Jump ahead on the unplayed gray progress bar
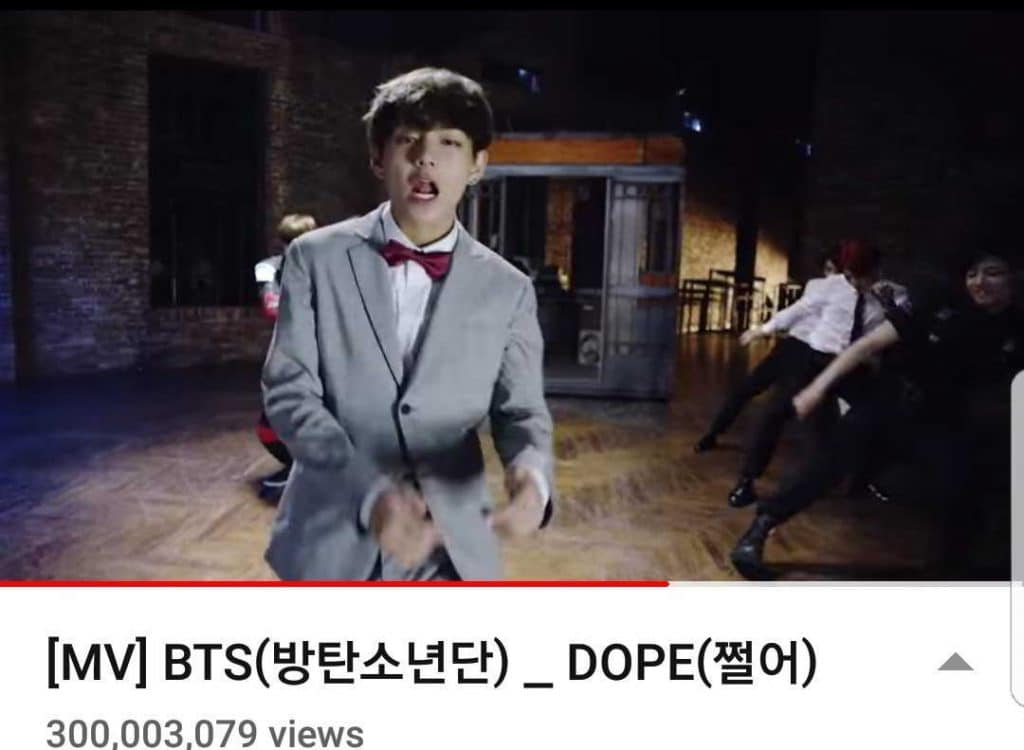The width and height of the screenshot is (1024, 750). pos(842,583)
